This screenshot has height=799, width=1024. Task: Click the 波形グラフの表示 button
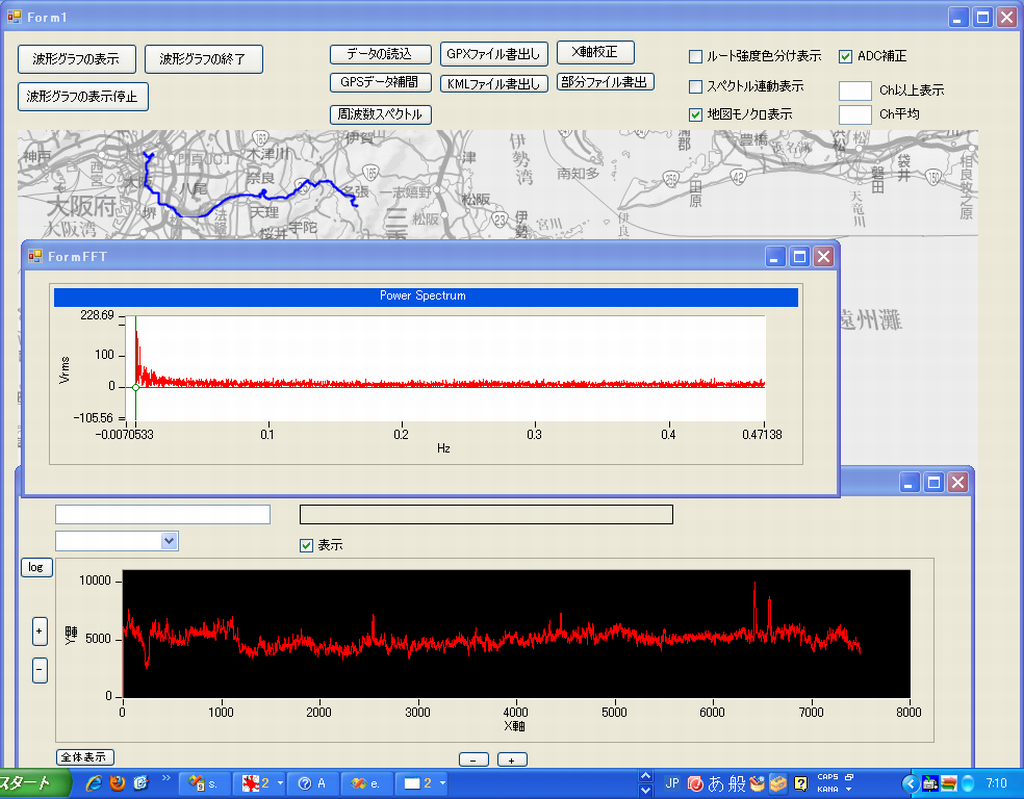point(76,59)
